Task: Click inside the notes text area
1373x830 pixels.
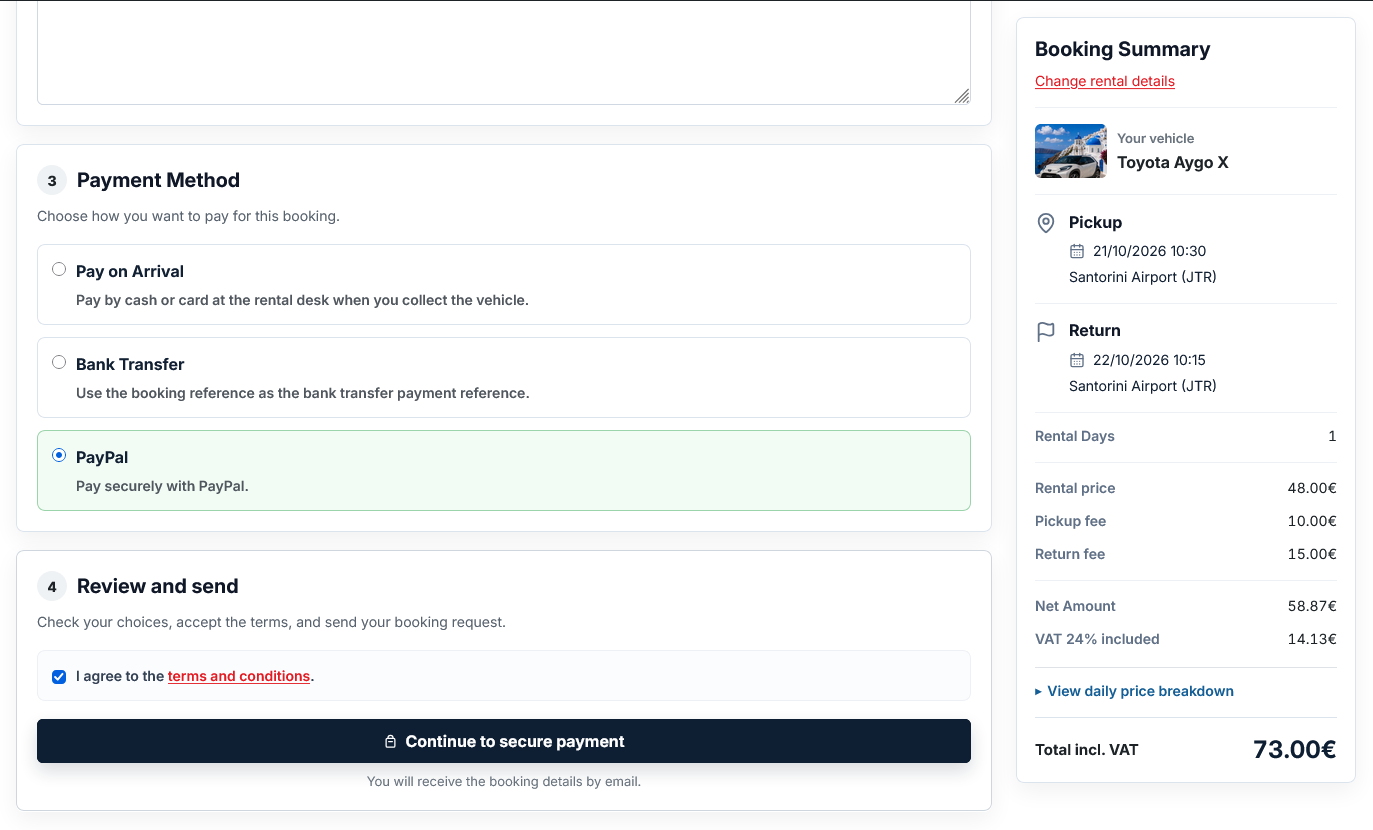Action: click(x=504, y=52)
